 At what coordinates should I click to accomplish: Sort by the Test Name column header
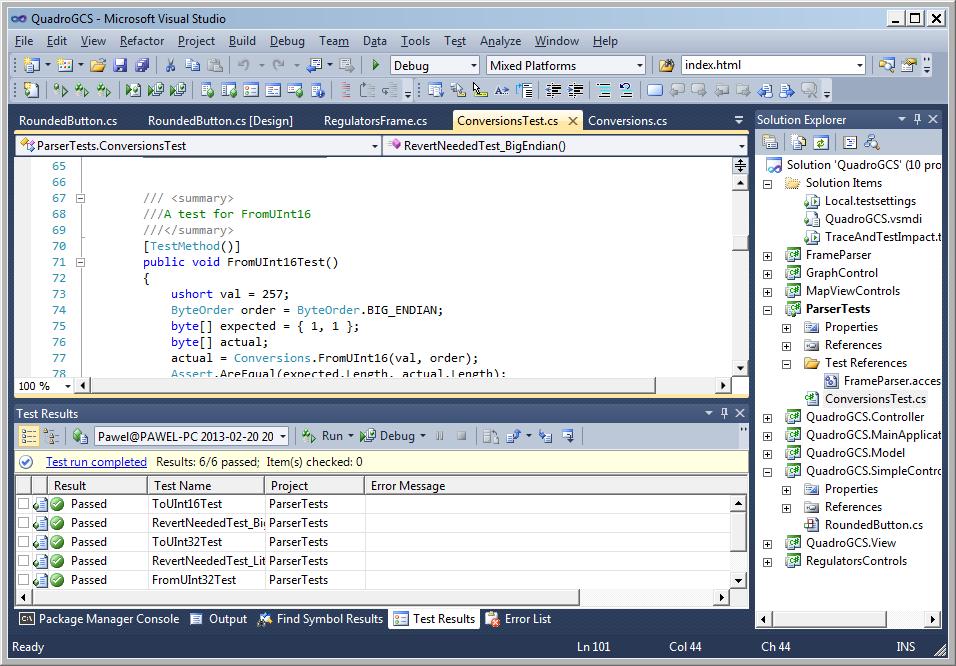[x=206, y=485]
